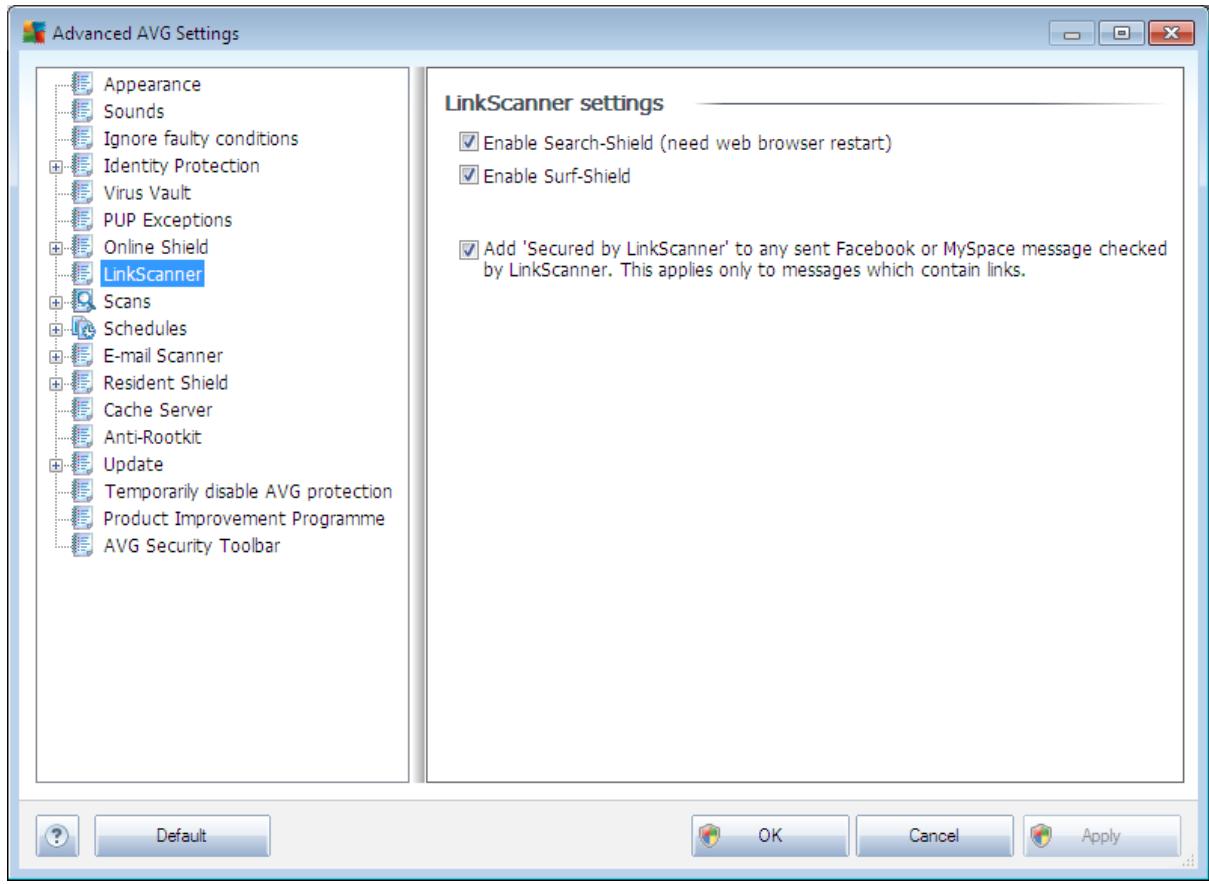
Task: Select Online Shield label in the tree
Action: pos(156,247)
